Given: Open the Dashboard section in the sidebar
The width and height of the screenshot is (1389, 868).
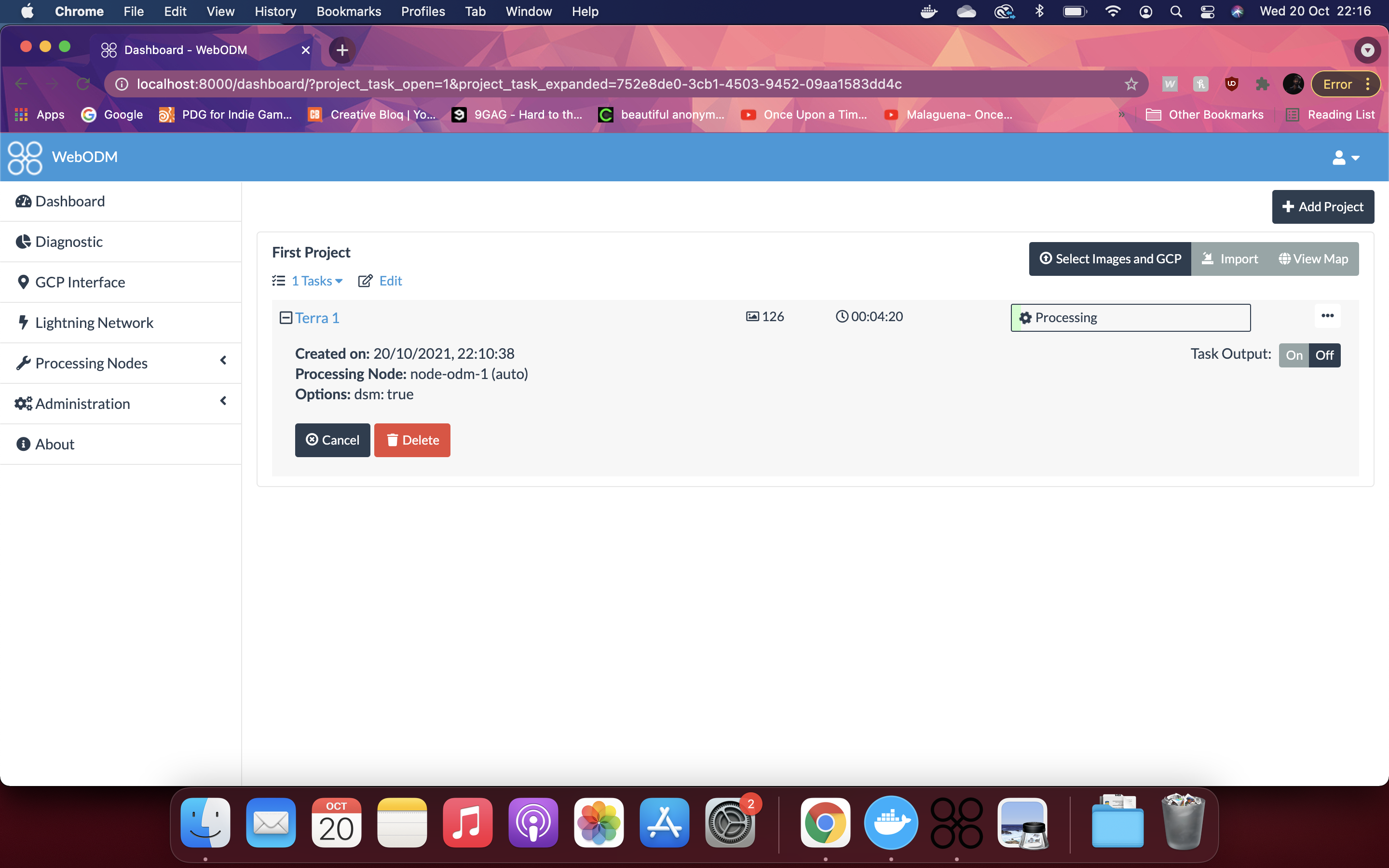Looking at the screenshot, I should click(x=69, y=201).
